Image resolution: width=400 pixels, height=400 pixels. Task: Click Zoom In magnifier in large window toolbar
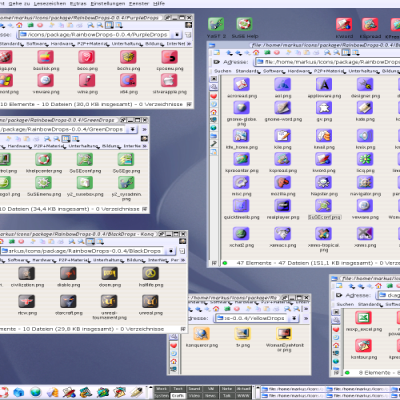point(327,53)
